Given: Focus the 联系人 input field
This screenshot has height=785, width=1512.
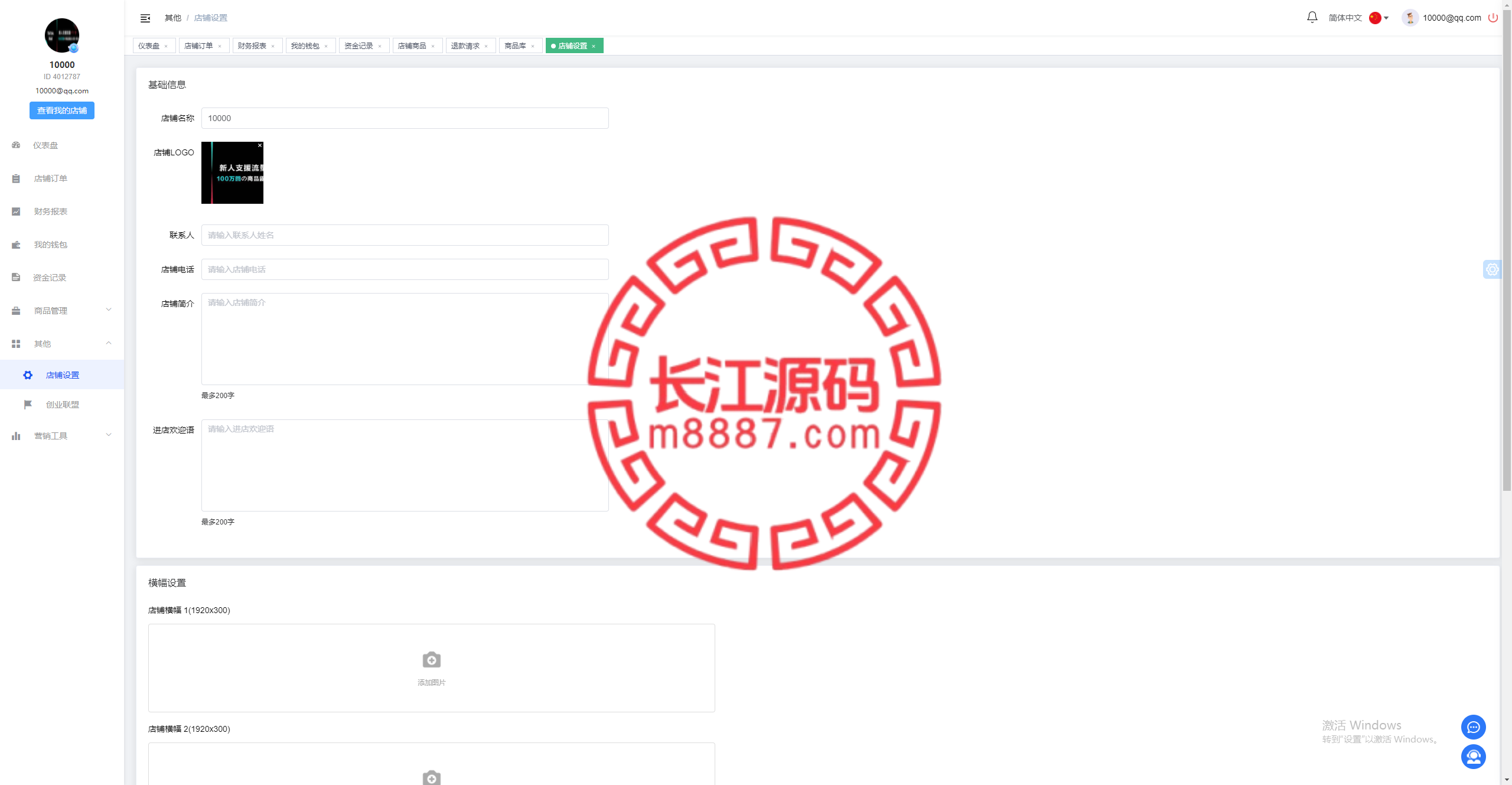Looking at the screenshot, I should (x=405, y=235).
